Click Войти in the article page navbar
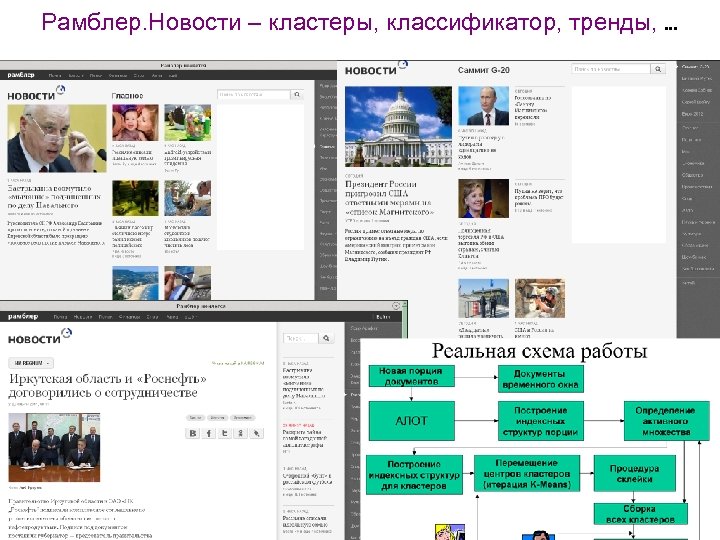The image size is (720, 540). tap(383, 317)
